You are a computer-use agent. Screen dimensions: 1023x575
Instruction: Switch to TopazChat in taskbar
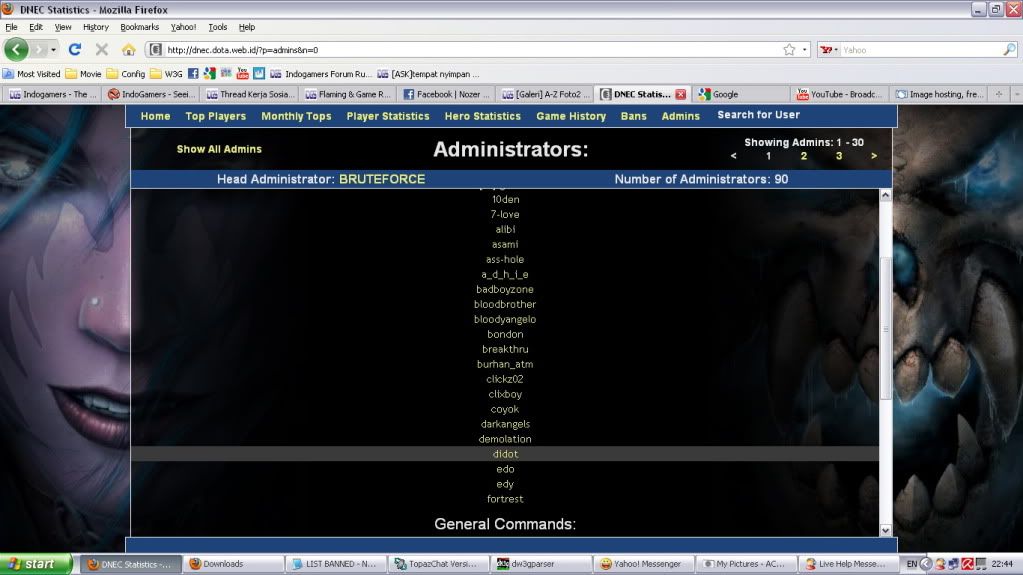[x=438, y=564]
